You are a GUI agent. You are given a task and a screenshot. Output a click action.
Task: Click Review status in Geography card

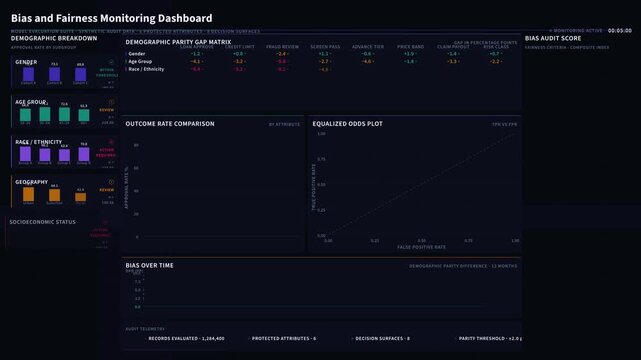tap(107, 190)
